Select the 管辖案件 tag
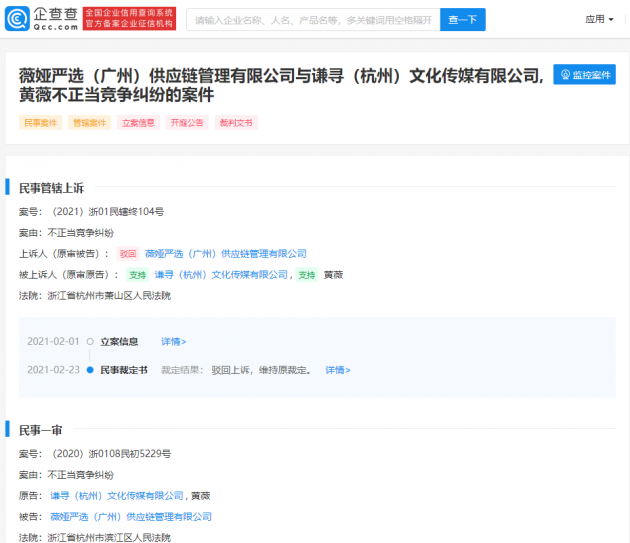 pyautogui.click(x=89, y=123)
